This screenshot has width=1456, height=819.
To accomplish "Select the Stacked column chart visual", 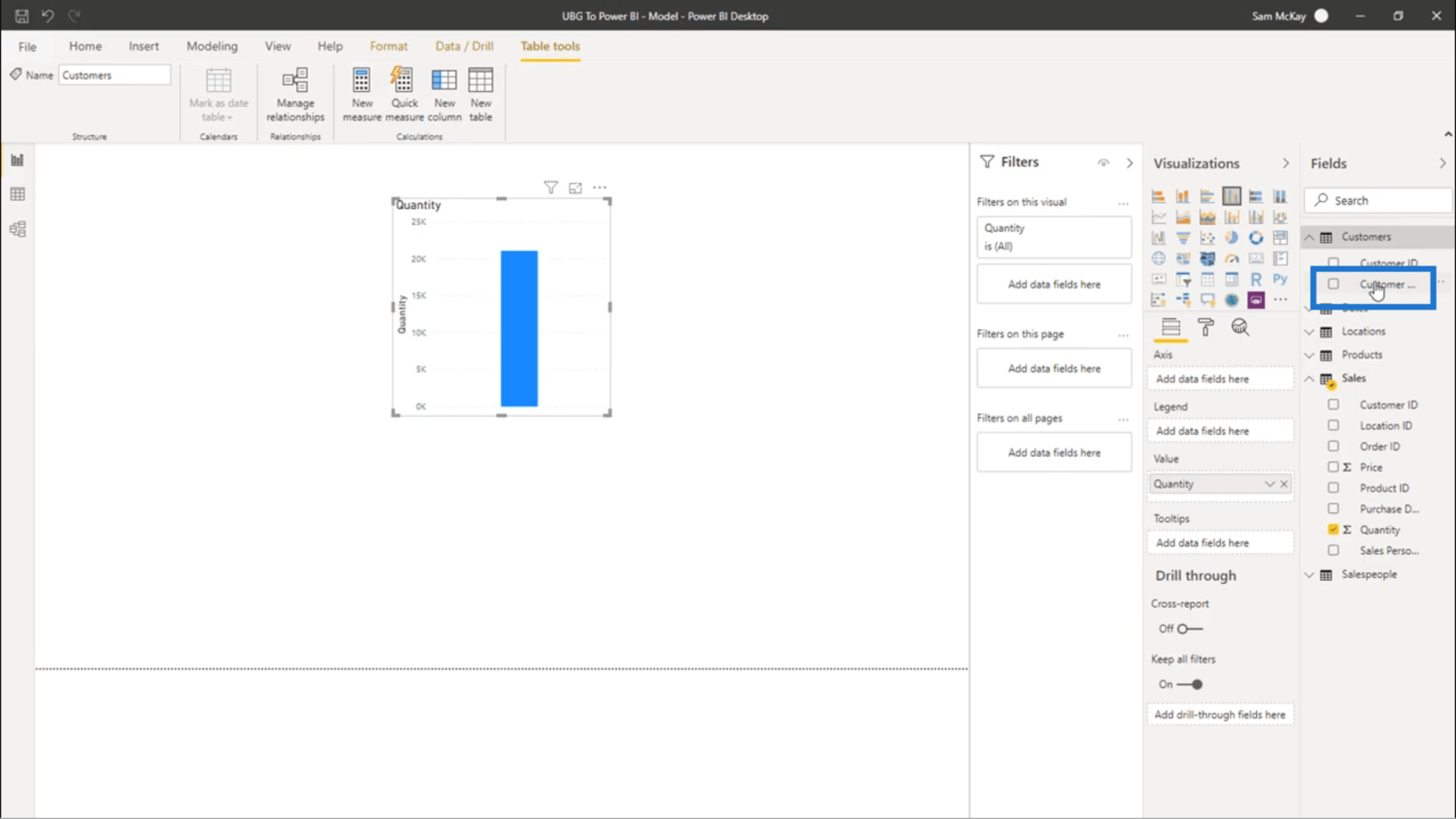I will (x=1182, y=197).
